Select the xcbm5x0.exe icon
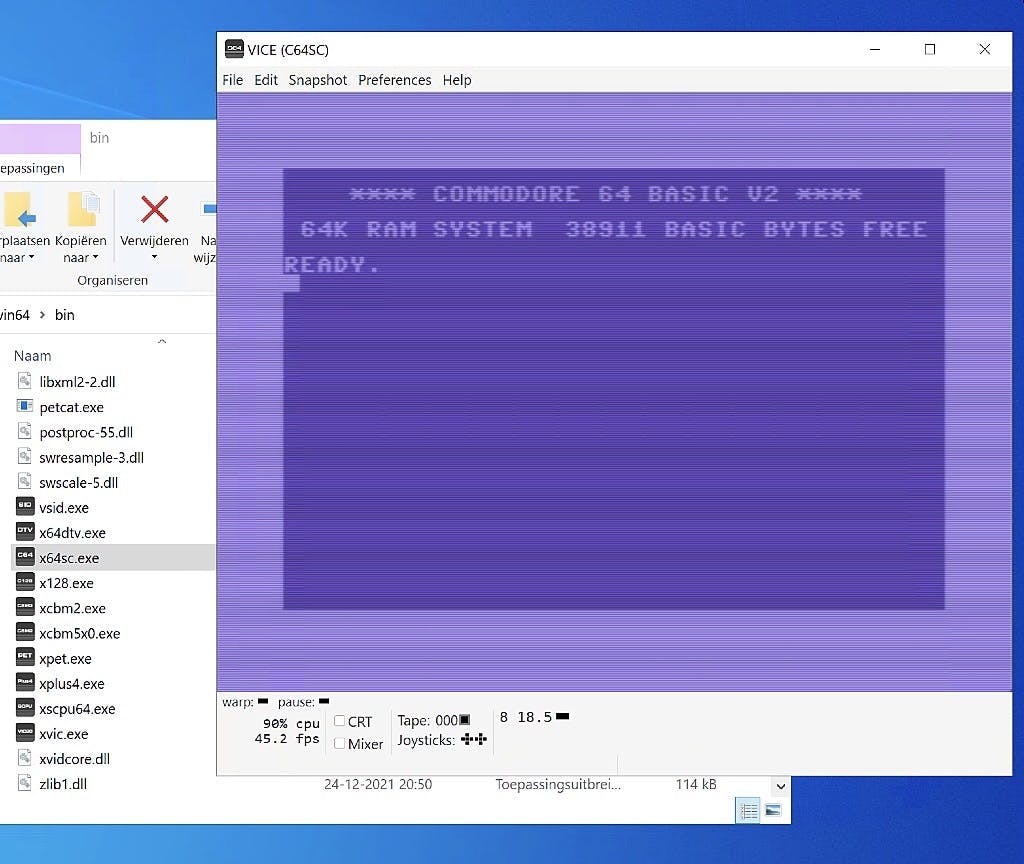The image size is (1024, 864). pyautogui.click(x=25, y=632)
